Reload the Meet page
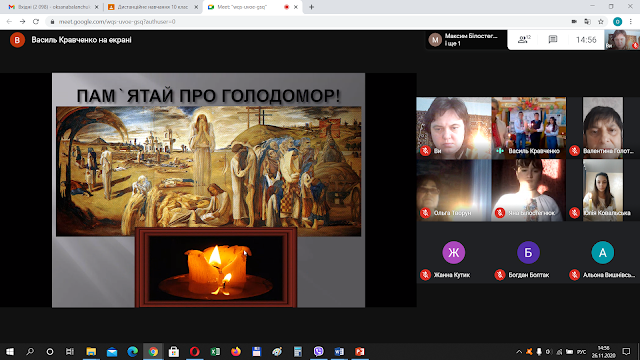640x360 pixels. point(36,22)
